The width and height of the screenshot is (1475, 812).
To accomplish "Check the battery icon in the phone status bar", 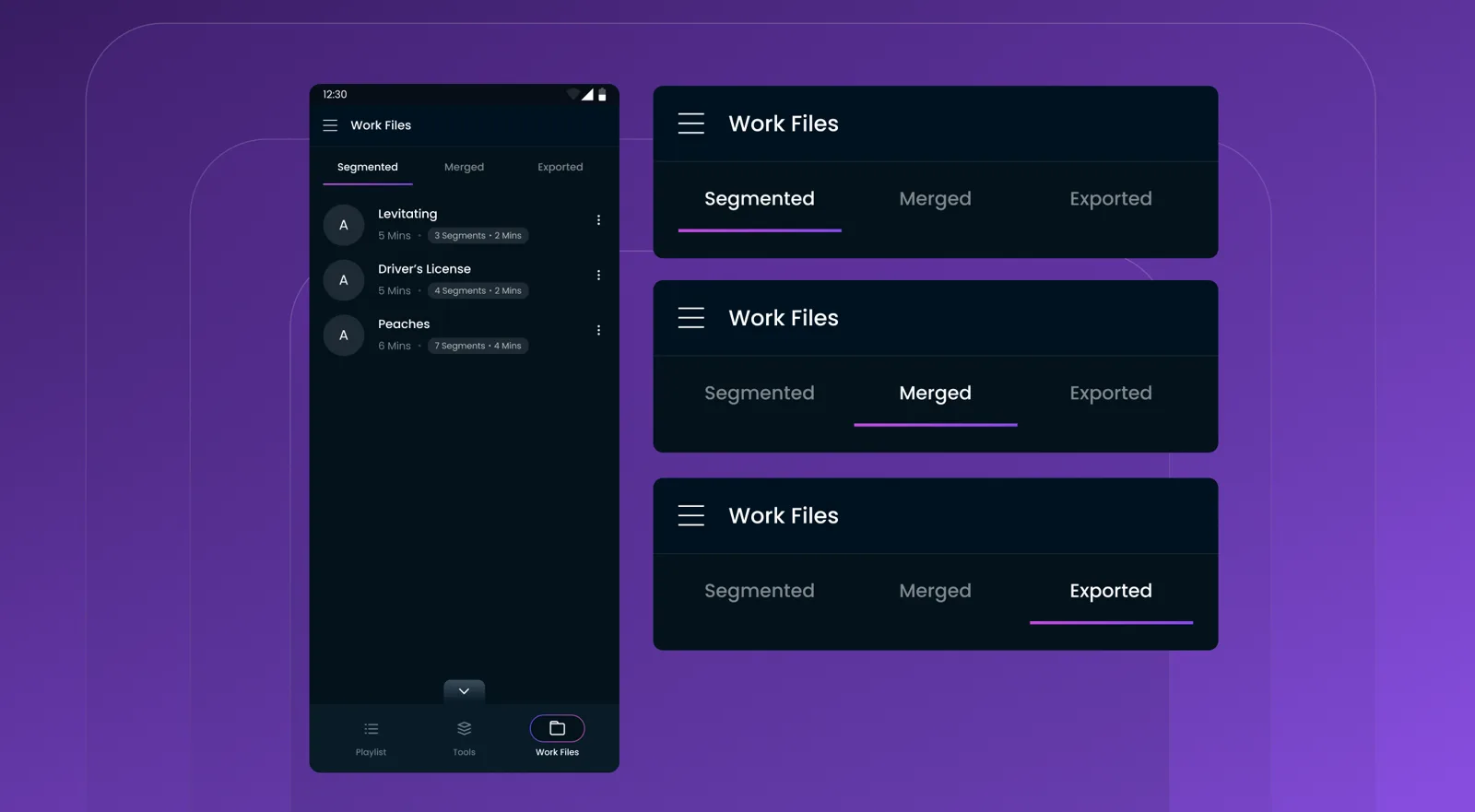I will 602,94.
